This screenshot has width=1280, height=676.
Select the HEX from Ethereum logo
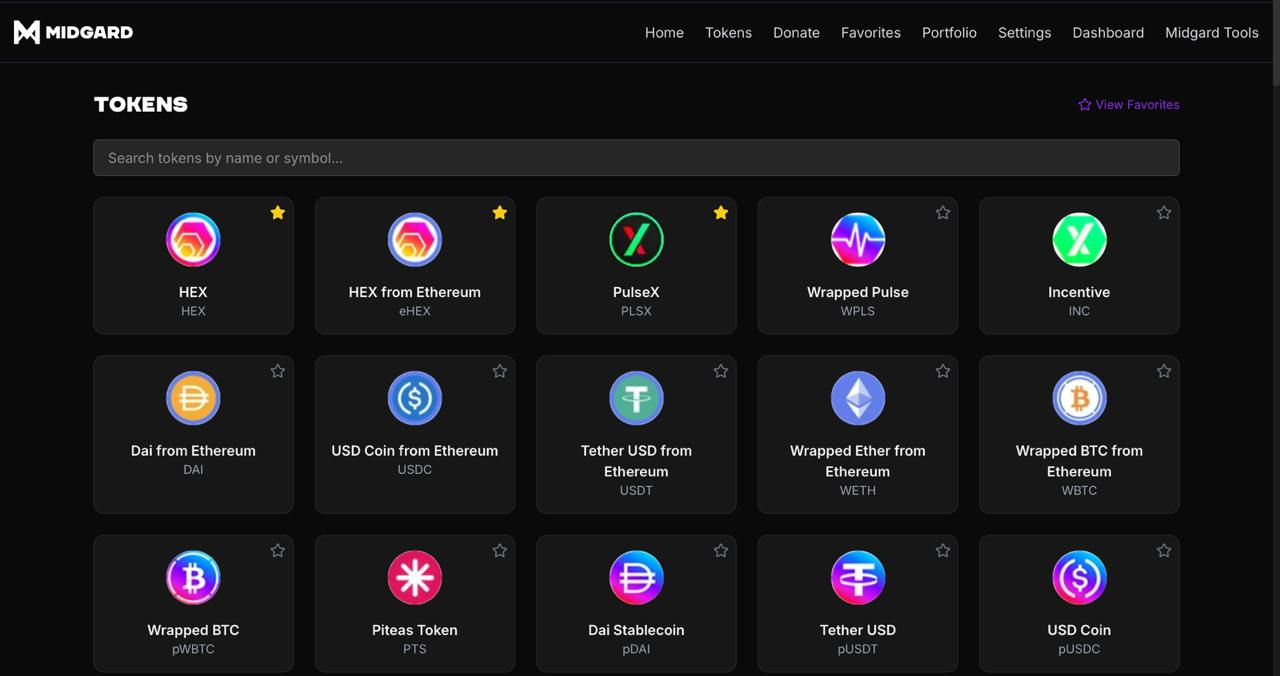tap(415, 240)
